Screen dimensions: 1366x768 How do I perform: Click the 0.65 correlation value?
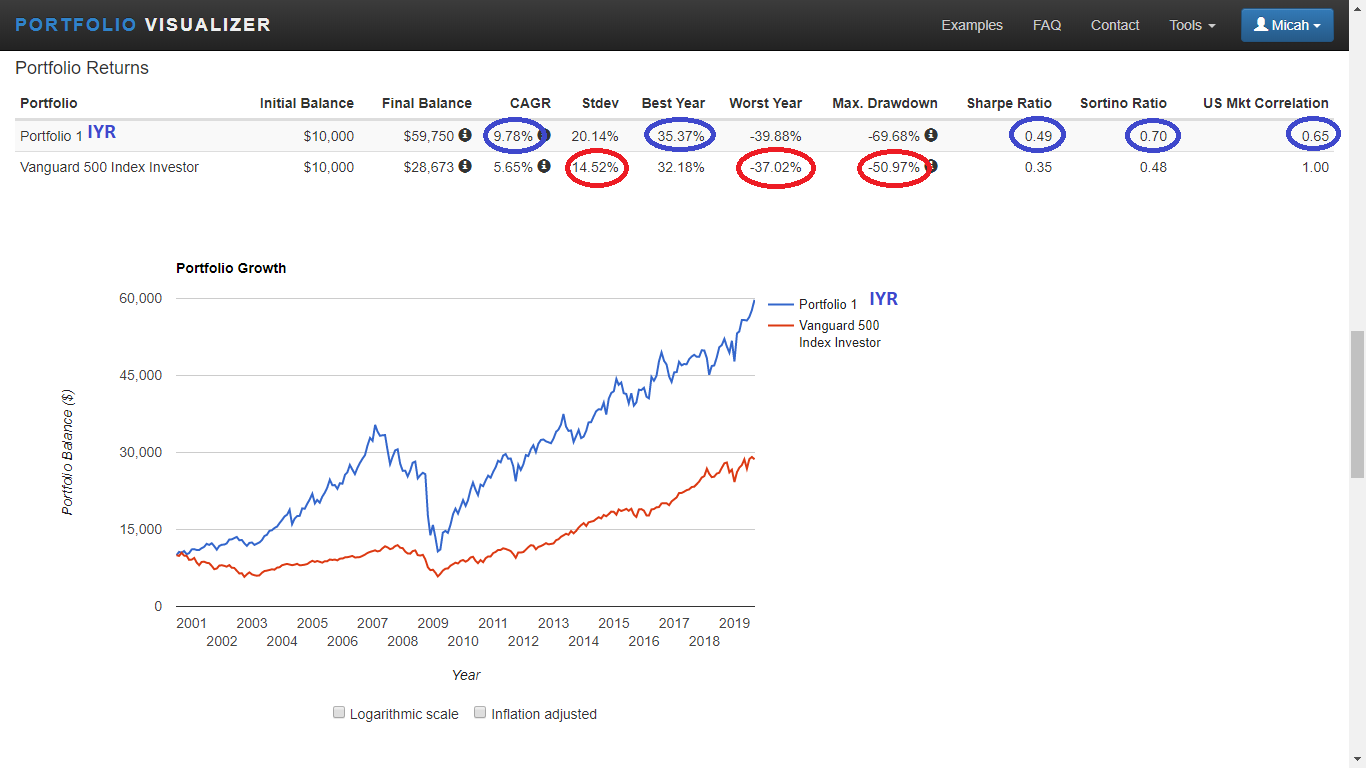[1315, 136]
